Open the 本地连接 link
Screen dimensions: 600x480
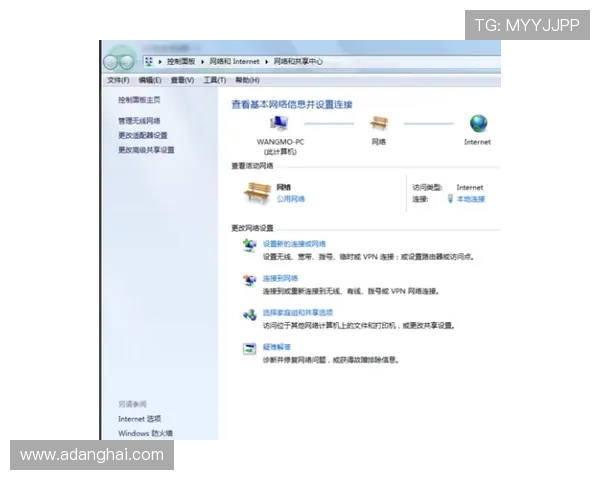click(x=471, y=199)
